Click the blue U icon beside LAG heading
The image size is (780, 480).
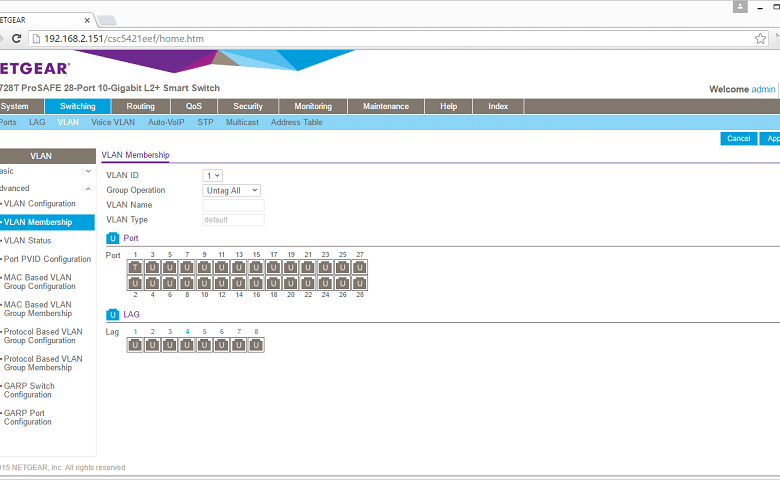click(x=112, y=314)
